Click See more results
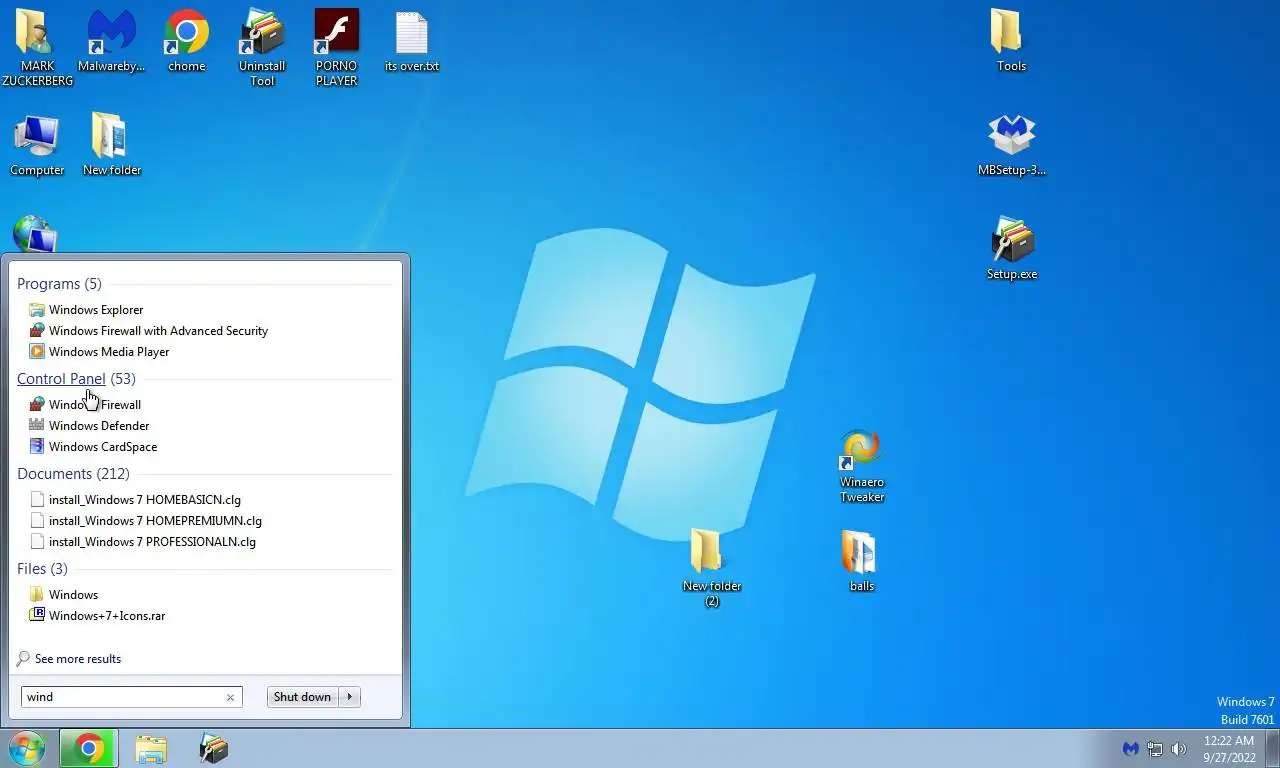The image size is (1280, 768). (x=69, y=659)
